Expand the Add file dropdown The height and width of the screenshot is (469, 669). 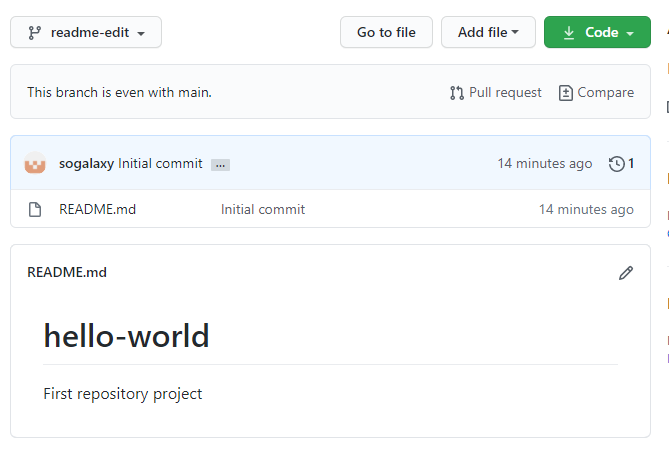(488, 32)
